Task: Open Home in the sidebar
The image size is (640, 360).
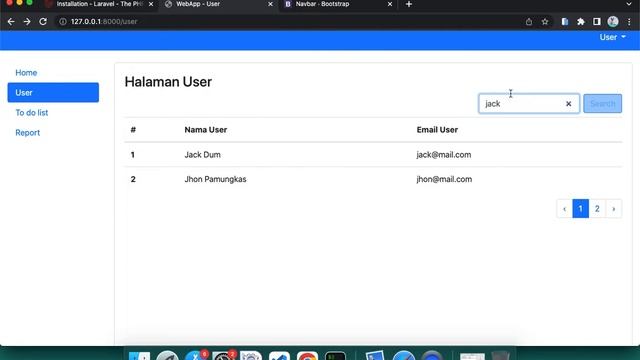Action: point(26,73)
